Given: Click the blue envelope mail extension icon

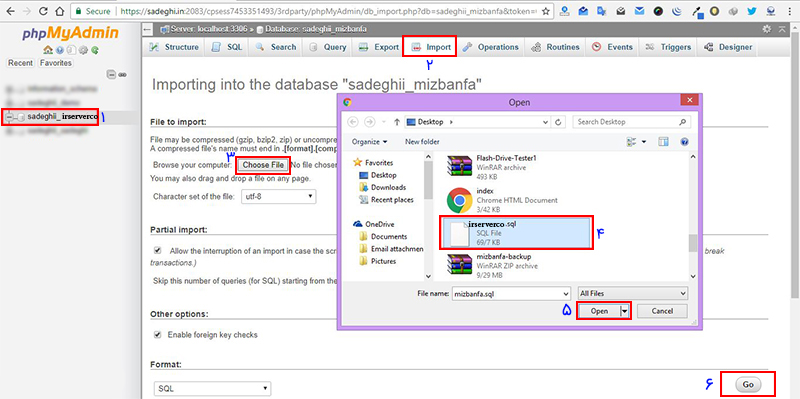Looking at the screenshot, I should [639, 11].
